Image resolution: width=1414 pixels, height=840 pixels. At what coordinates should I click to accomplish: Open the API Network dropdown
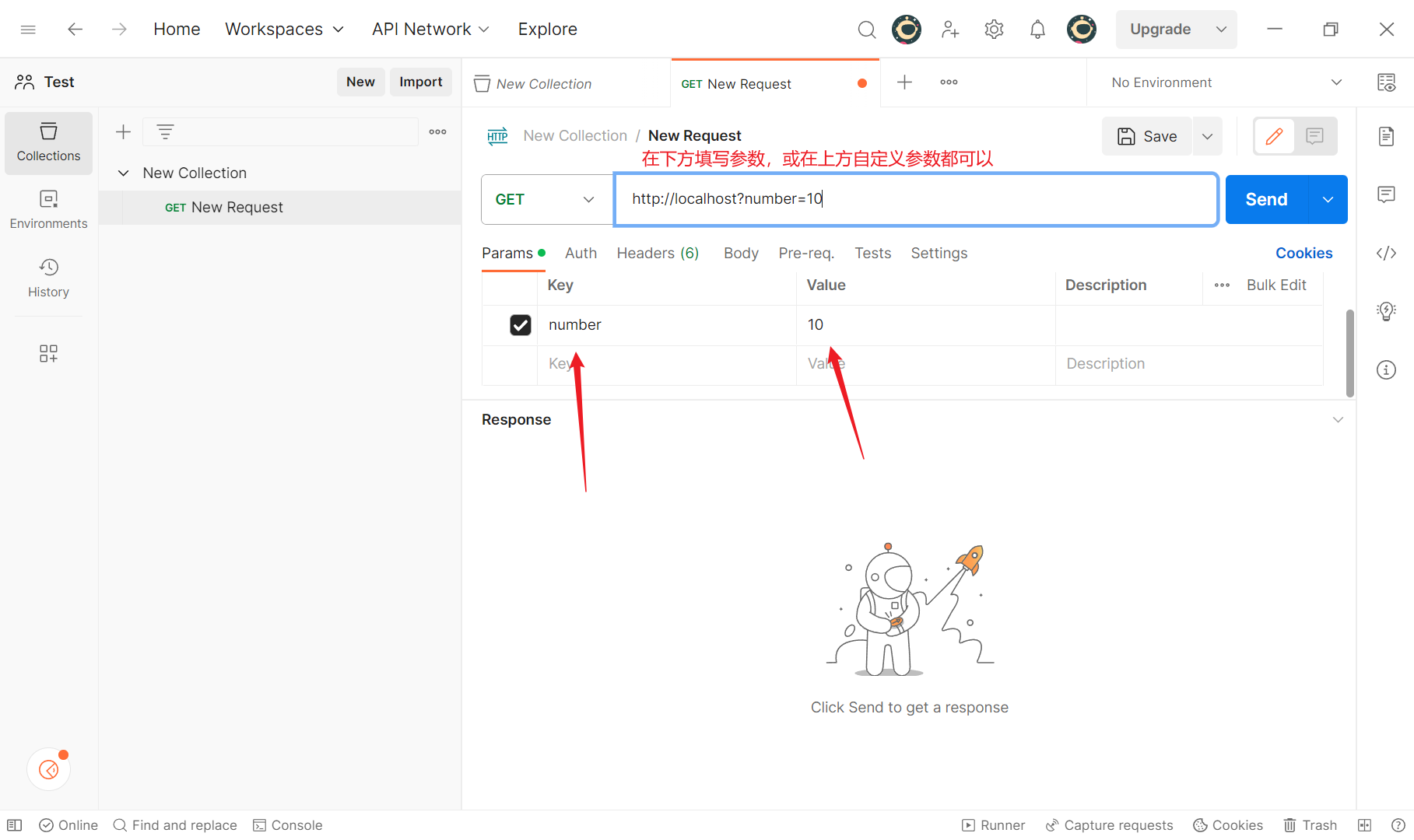coord(430,30)
